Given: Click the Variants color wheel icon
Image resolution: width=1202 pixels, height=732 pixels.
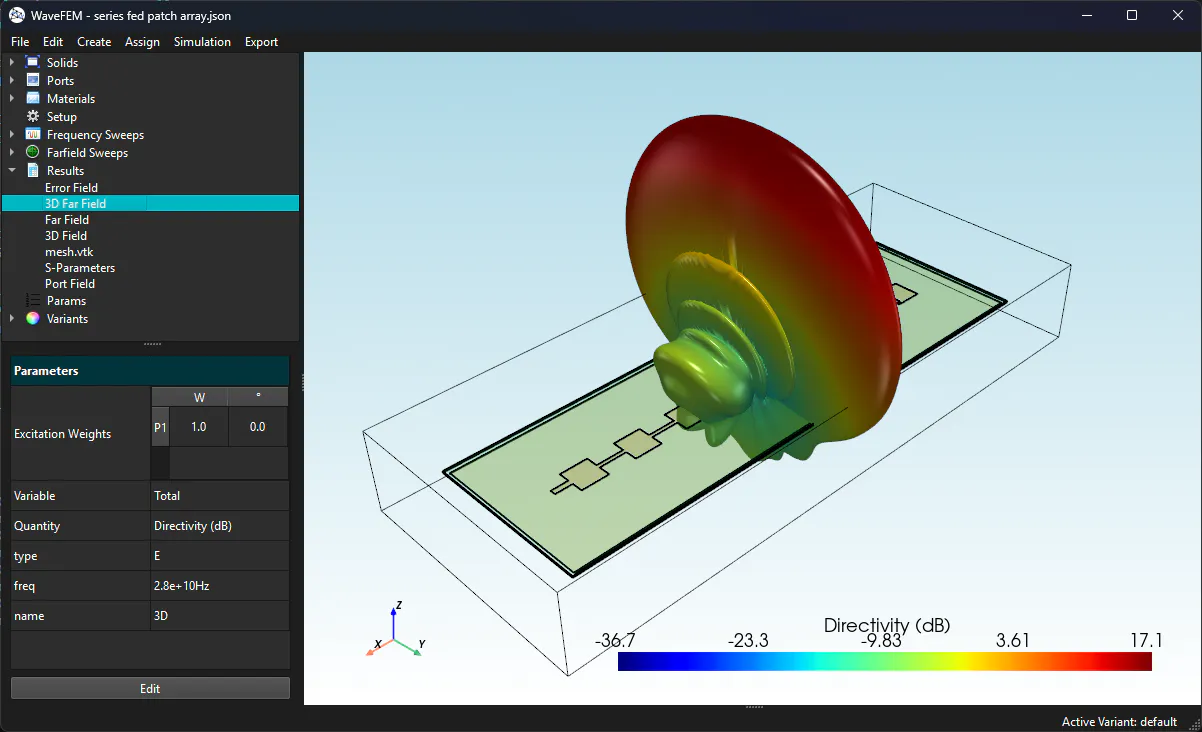Looking at the screenshot, I should pos(33,318).
